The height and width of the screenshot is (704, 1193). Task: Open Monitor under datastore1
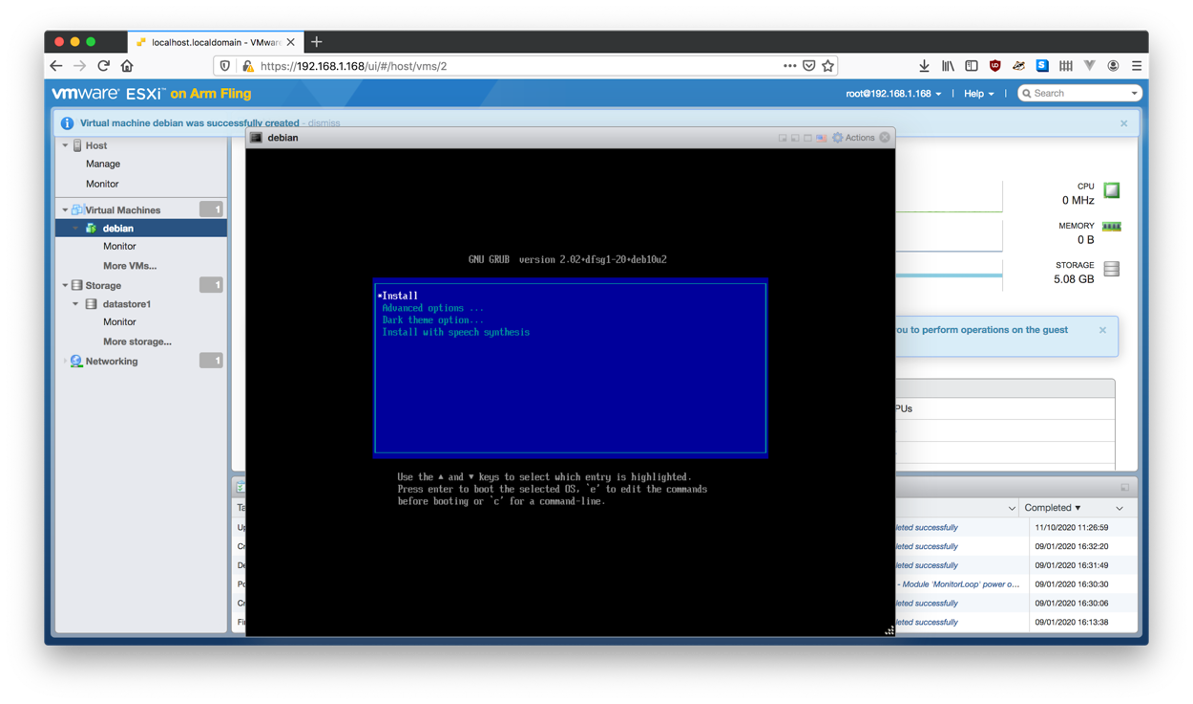pos(119,322)
